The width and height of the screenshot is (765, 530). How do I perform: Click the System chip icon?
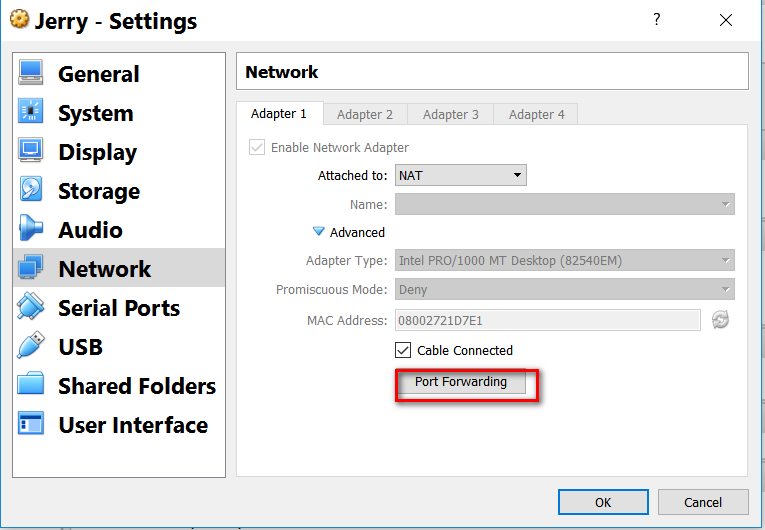(31, 113)
